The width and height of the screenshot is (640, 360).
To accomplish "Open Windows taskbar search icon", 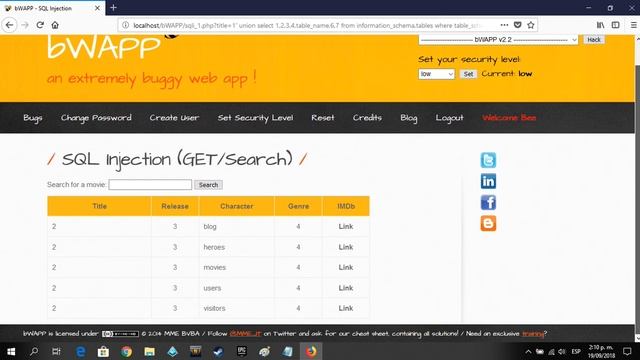I will click(34, 351).
